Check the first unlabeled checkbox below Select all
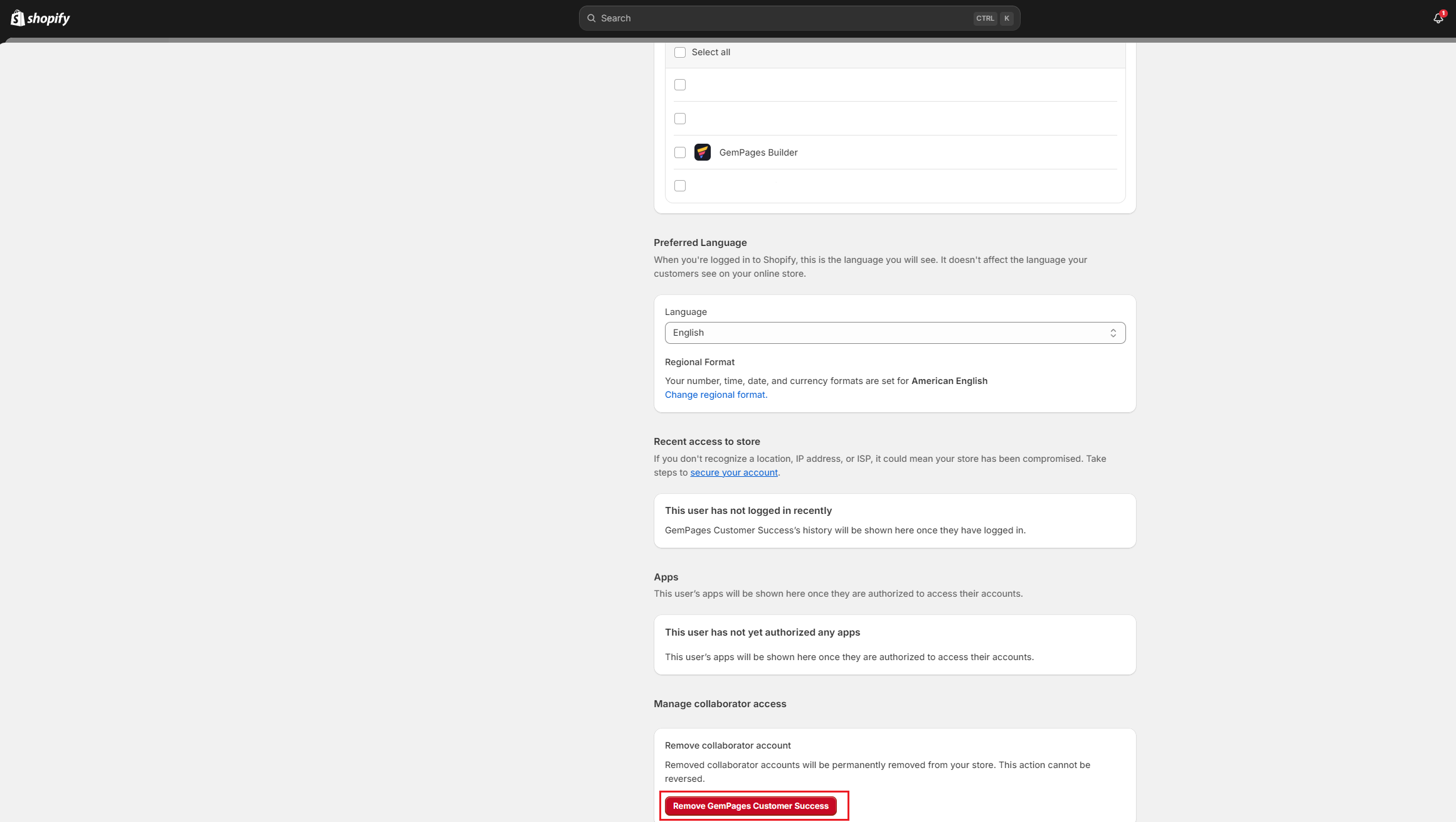Screen dimensions: 1456x822 [680, 85]
